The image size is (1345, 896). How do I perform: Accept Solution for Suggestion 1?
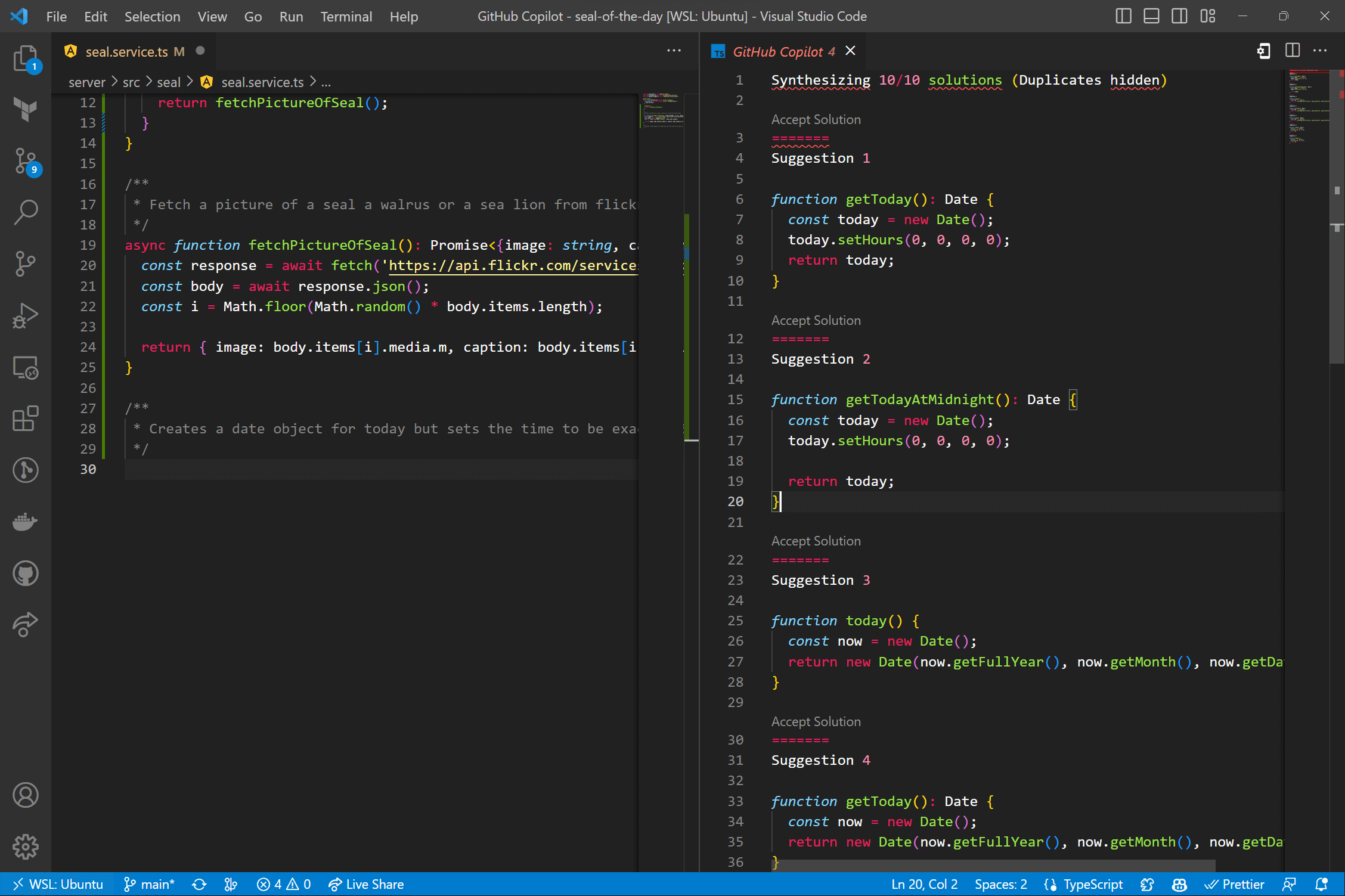tap(815, 119)
